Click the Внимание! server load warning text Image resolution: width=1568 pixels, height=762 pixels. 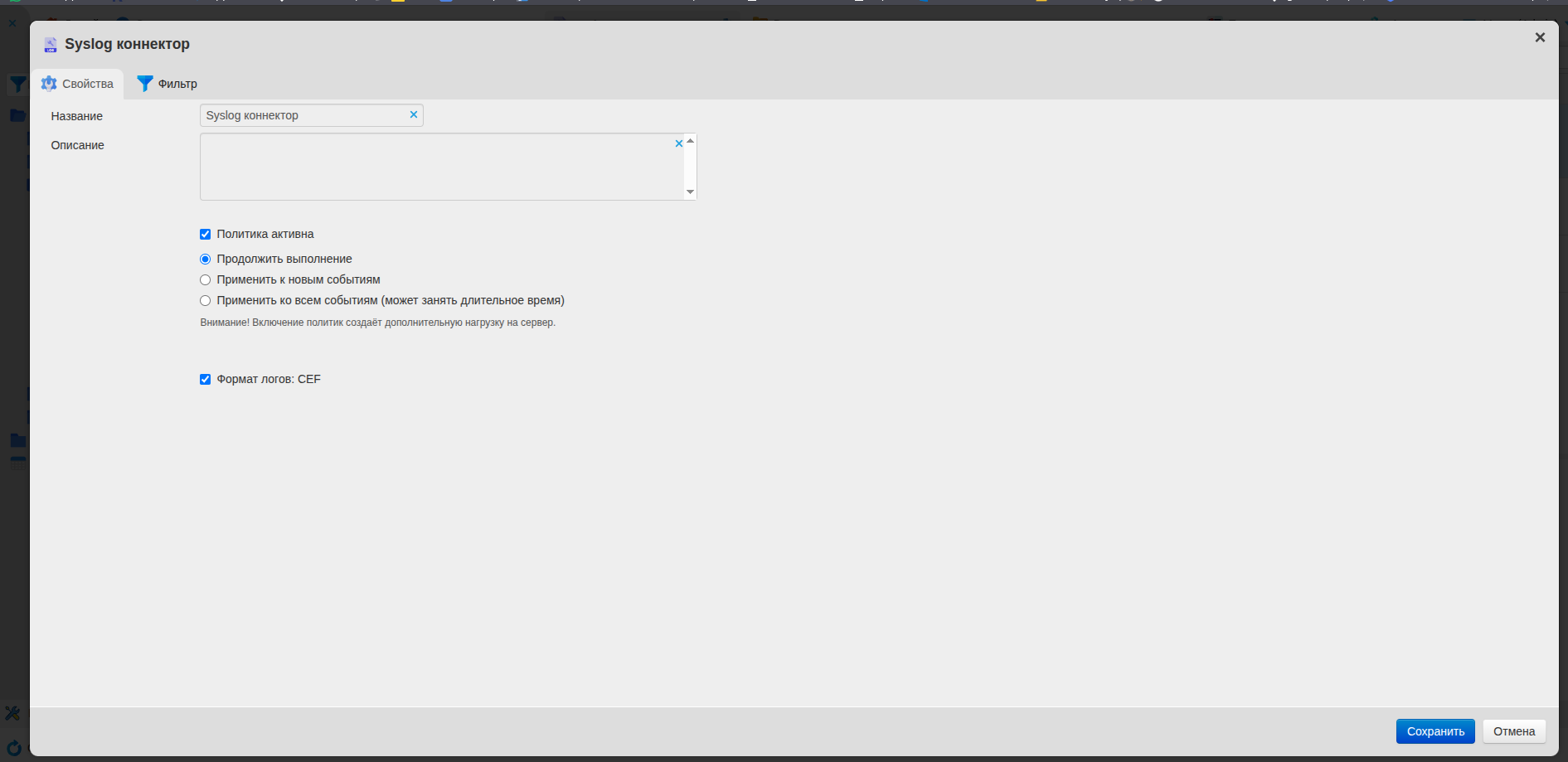click(378, 323)
